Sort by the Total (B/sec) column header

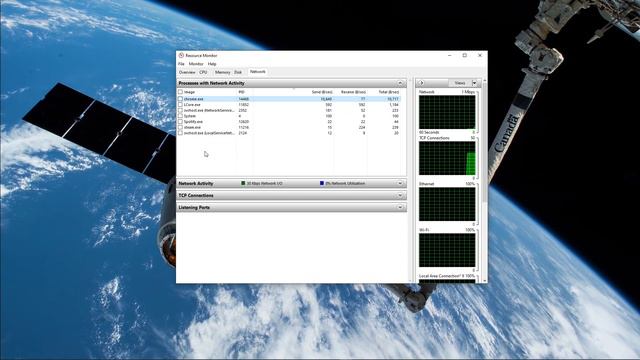click(x=389, y=92)
